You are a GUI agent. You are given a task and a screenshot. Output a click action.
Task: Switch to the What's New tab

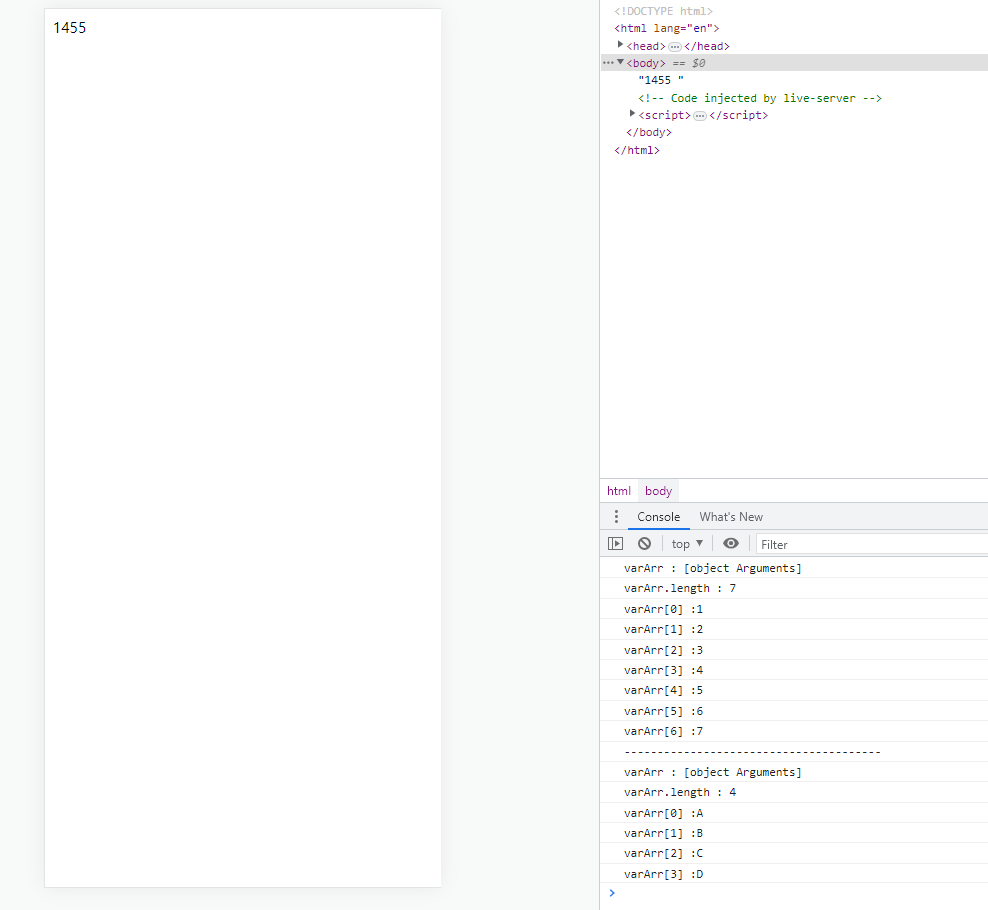coord(731,517)
